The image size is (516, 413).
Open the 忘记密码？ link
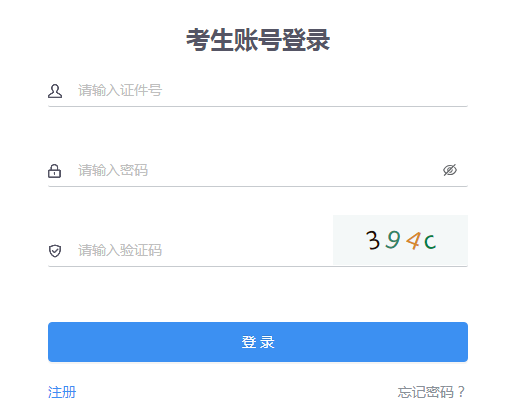(431, 392)
